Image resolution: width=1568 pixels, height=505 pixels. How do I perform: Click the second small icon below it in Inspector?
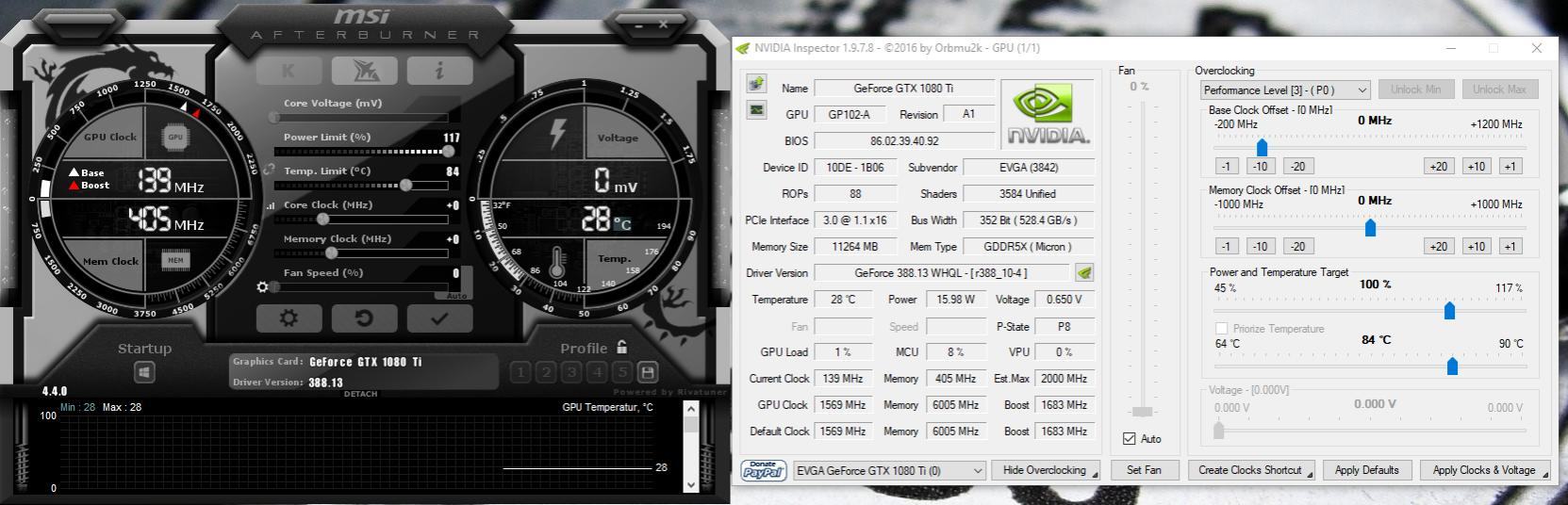[756, 110]
